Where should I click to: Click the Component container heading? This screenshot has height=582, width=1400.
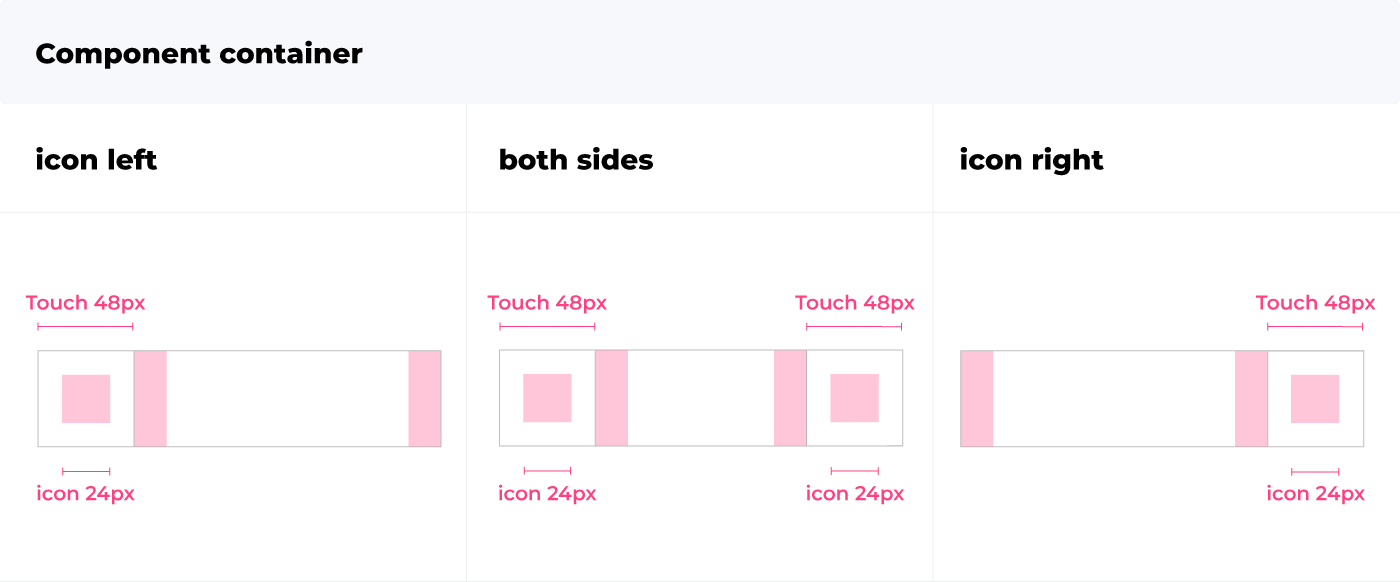coord(199,53)
